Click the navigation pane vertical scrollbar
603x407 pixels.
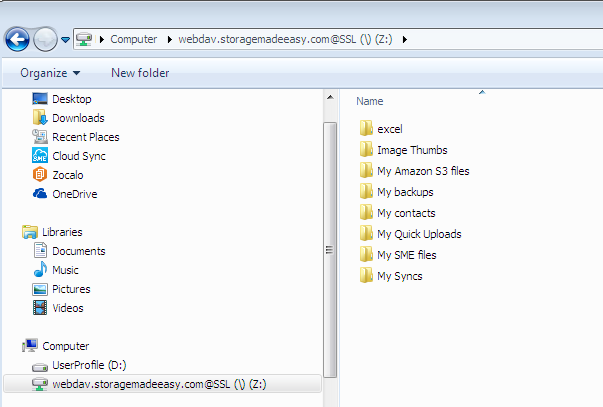click(331, 250)
